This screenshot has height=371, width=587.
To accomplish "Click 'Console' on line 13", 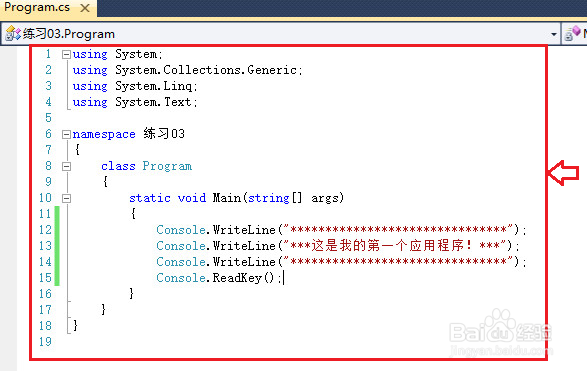I will coord(181,246).
